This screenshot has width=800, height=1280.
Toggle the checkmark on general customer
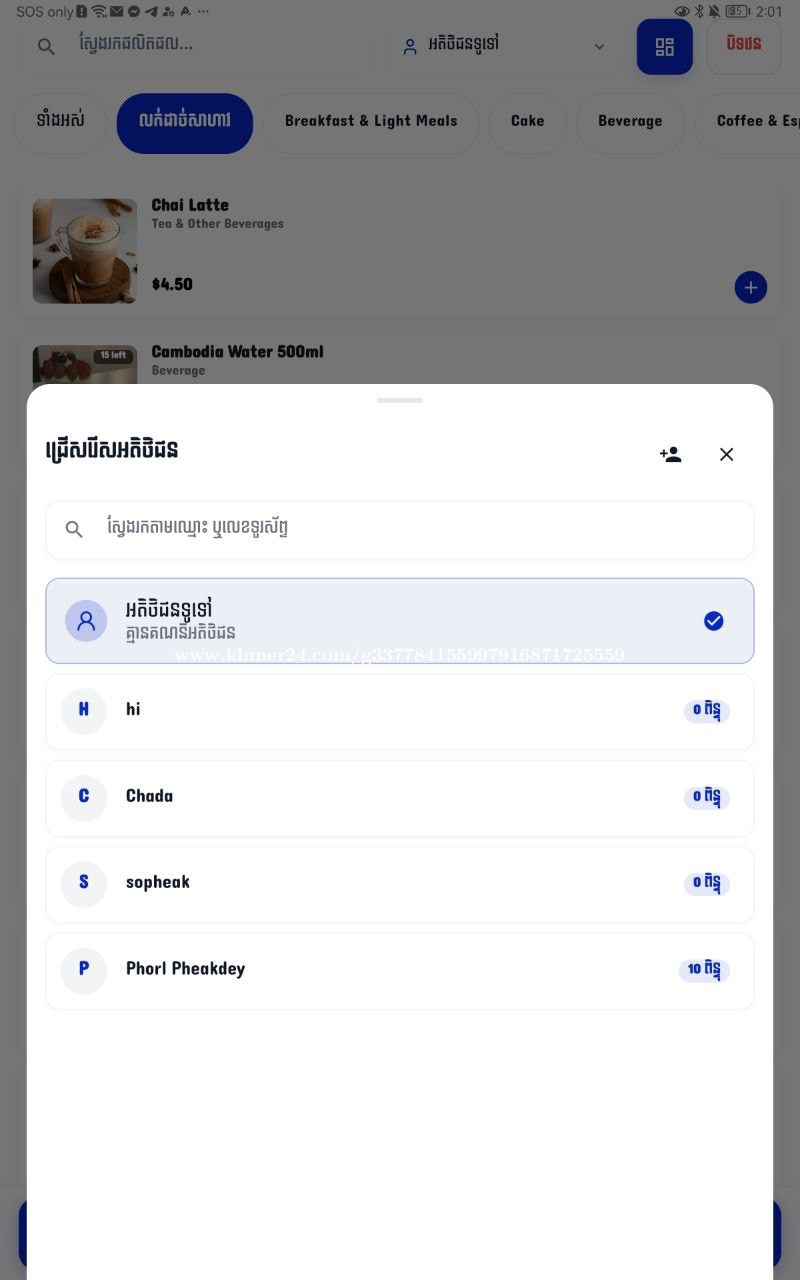(713, 621)
